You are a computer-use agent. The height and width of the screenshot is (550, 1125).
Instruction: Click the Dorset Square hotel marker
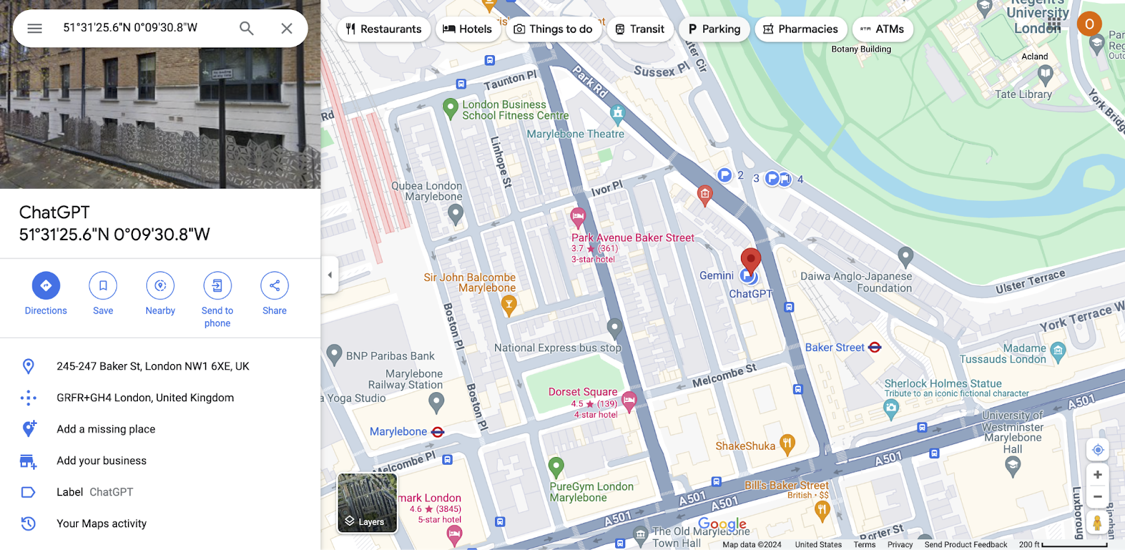(x=629, y=401)
